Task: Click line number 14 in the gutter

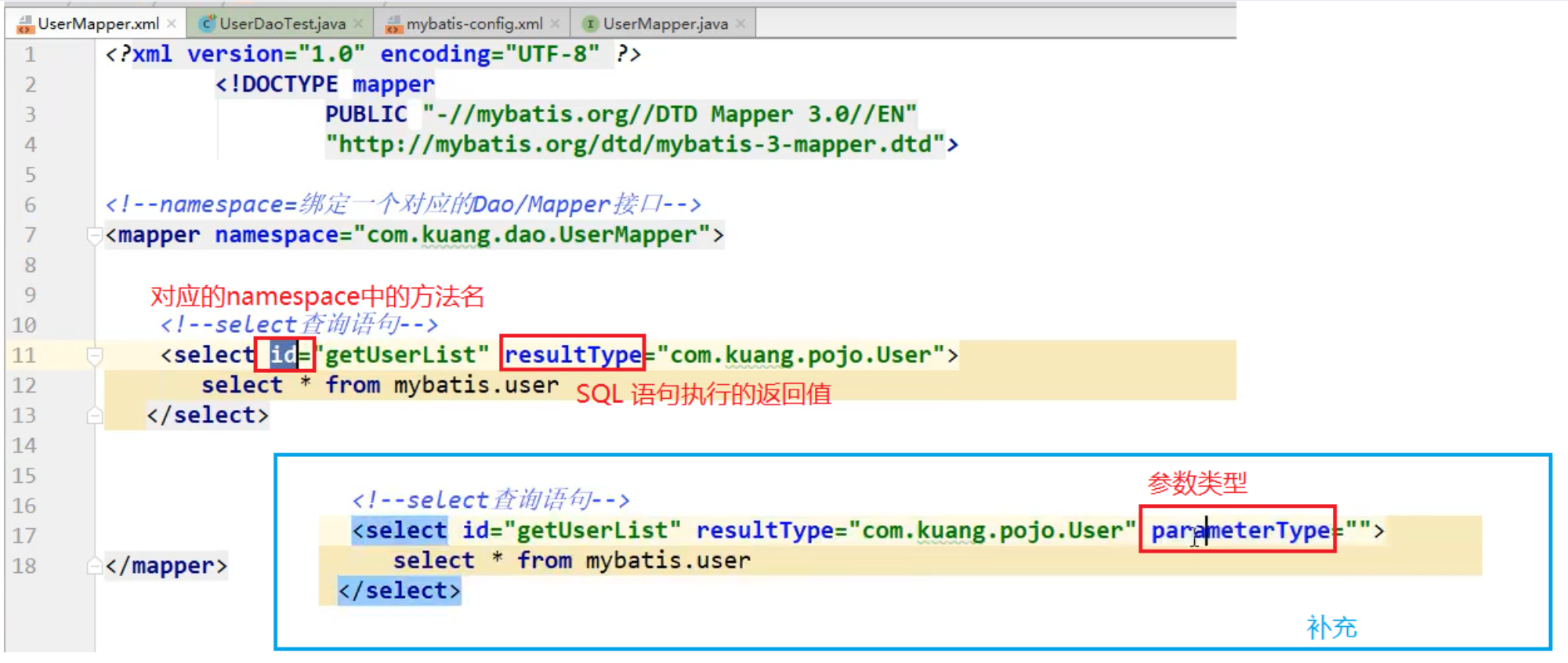Action: click(24, 446)
